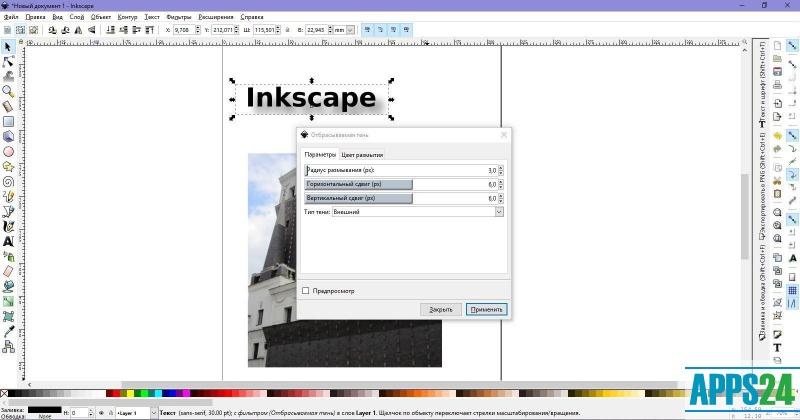Image resolution: width=800 pixels, height=420 pixels.
Task: Select the color dropper tool
Action: (8, 332)
